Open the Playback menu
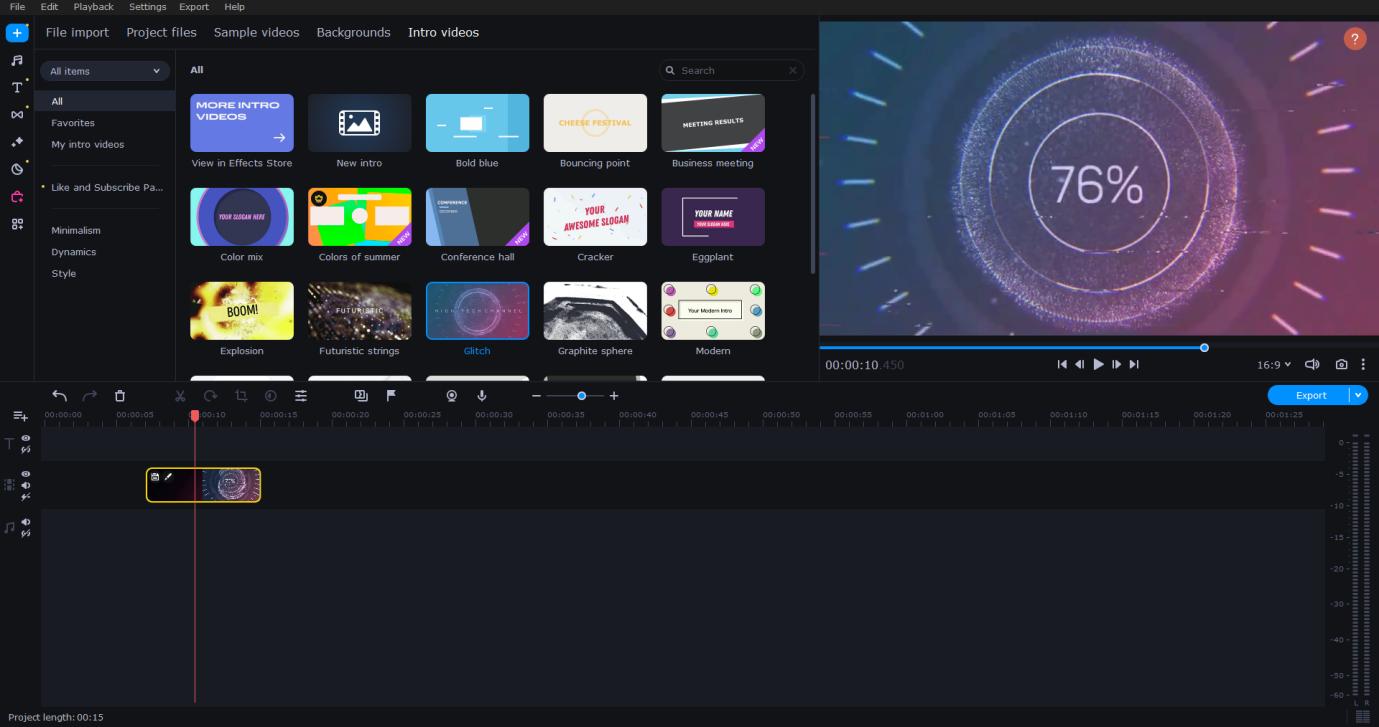Screen dimensions: 1379x727 pos(94,7)
